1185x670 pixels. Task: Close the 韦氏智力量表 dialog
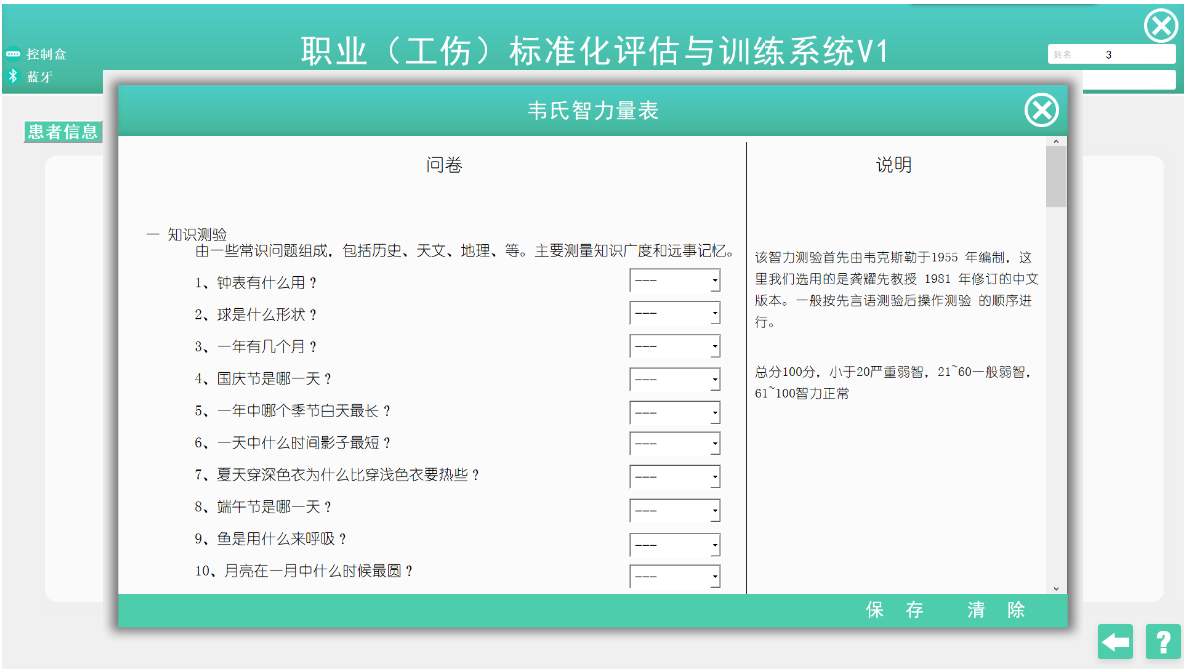(1041, 110)
